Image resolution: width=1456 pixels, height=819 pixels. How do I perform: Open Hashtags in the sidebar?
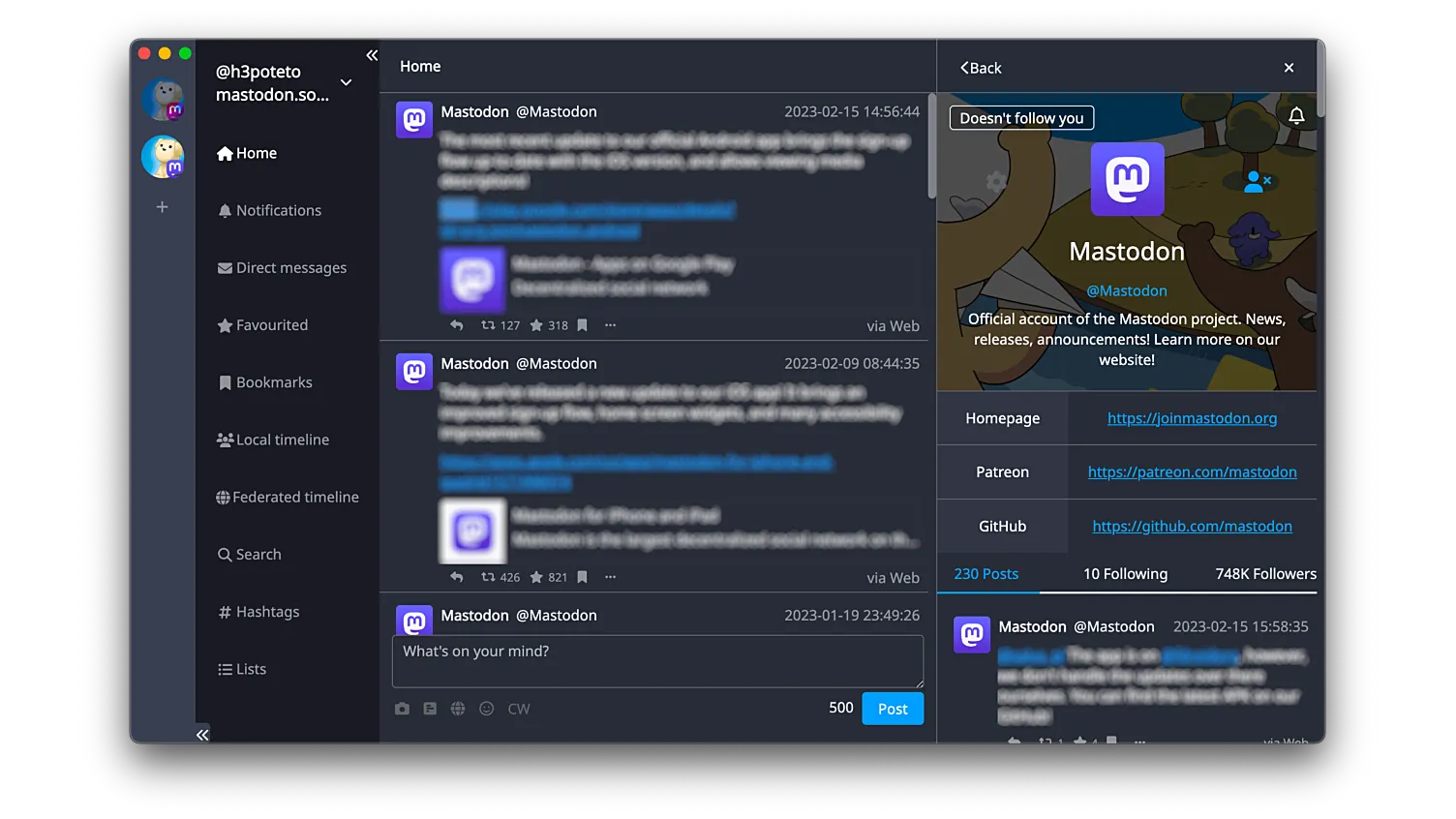[258, 612]
